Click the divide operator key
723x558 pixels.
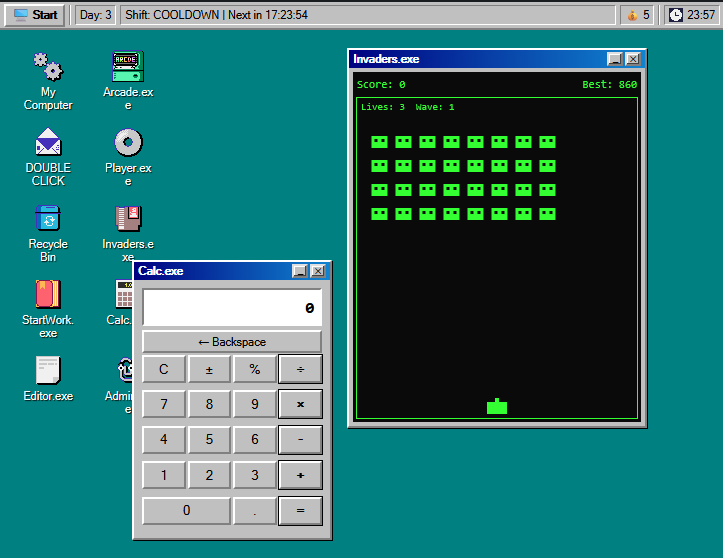click(x=300, y=369)
